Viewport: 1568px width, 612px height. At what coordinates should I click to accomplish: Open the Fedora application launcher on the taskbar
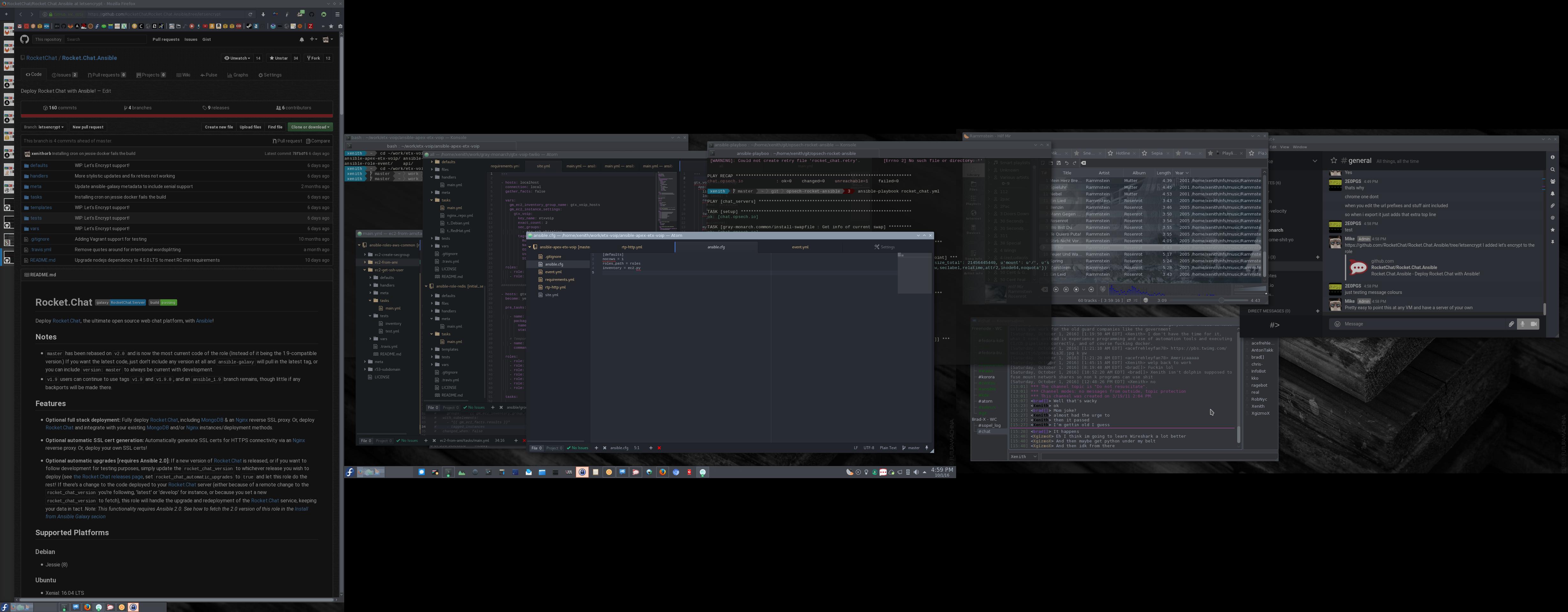(350, 472)
